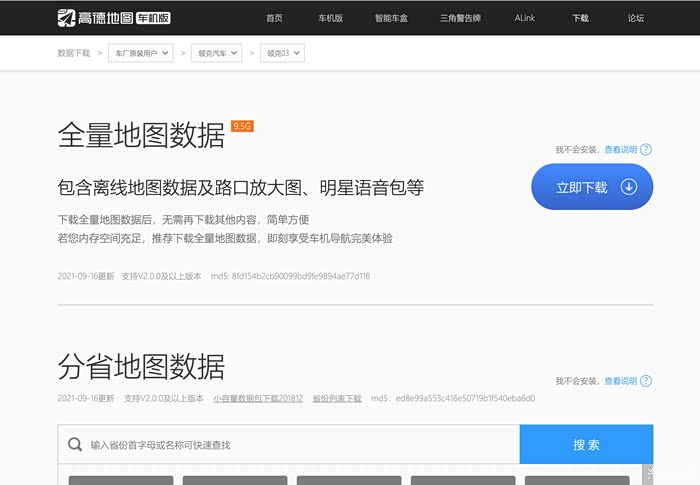Expand the 领克03 model dropdown

283,53
